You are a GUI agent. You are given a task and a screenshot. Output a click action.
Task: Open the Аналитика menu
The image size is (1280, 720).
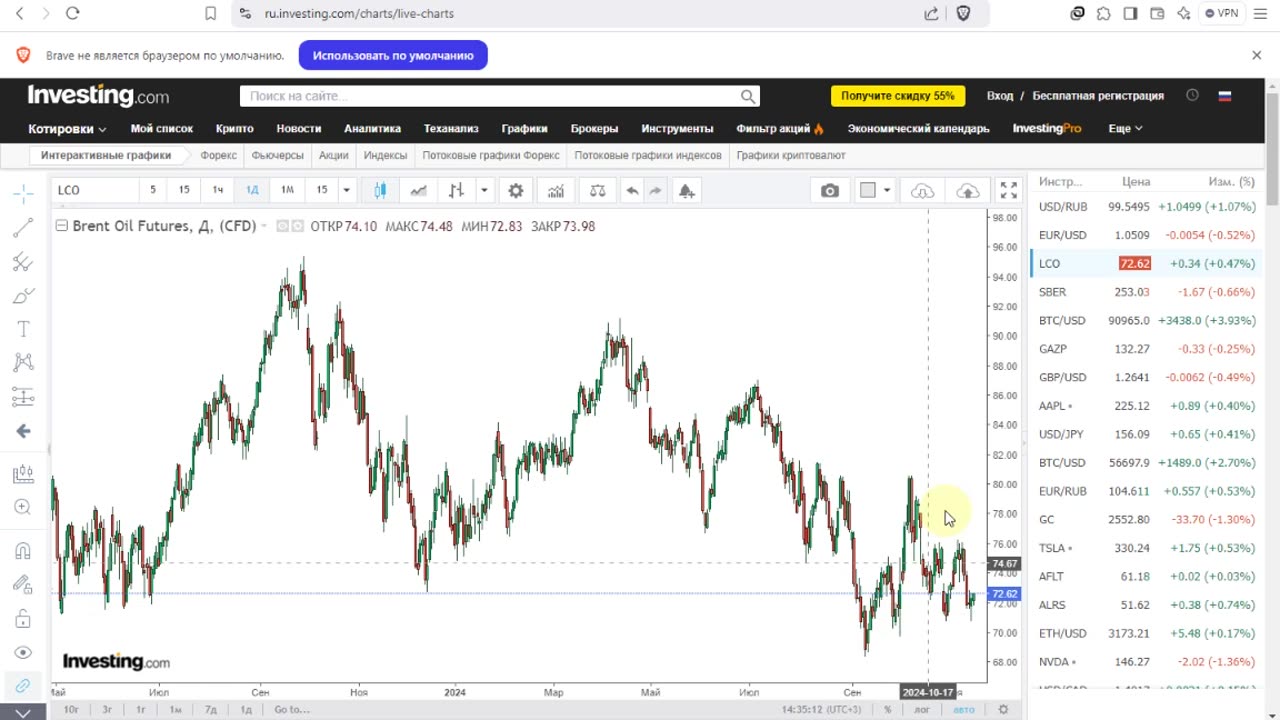(372, 128)
